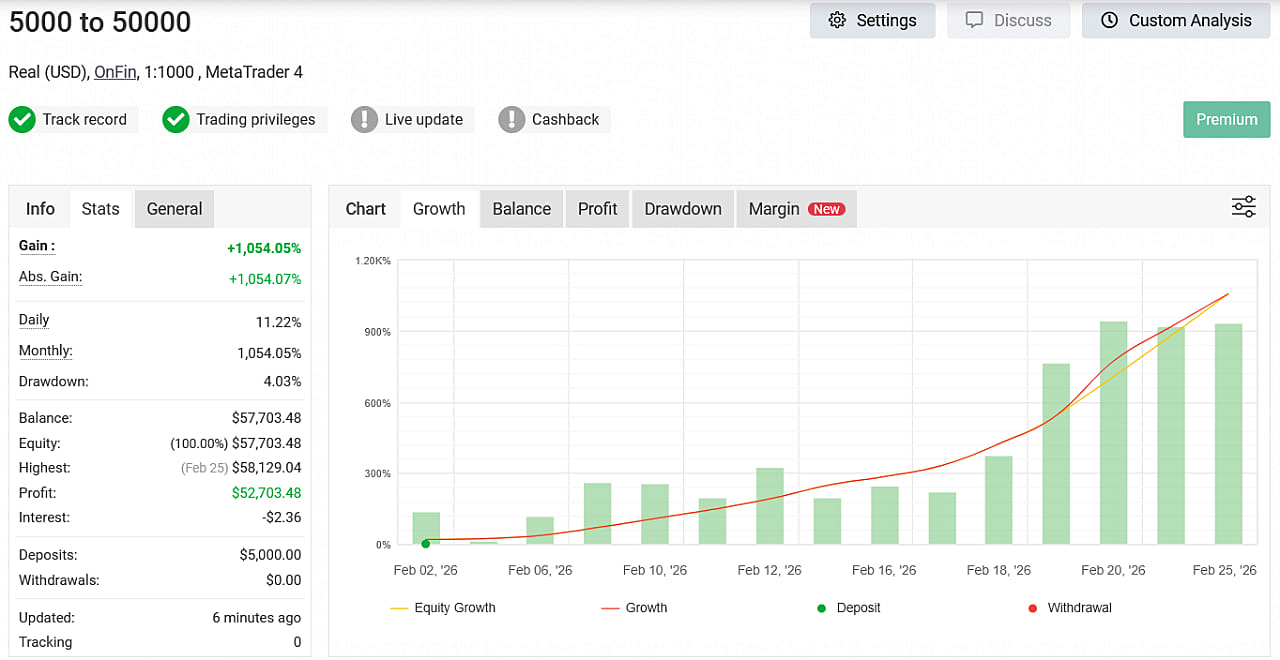Toggle Equity Growth line in legend
Screen dimensions: 1280x660
(x=443, y=608)
